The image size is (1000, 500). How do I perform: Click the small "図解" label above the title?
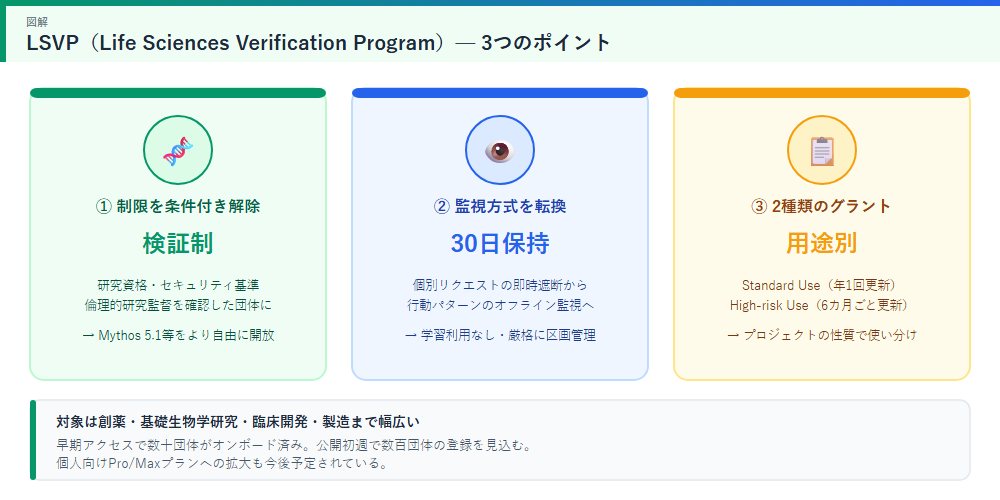[36, 22]
